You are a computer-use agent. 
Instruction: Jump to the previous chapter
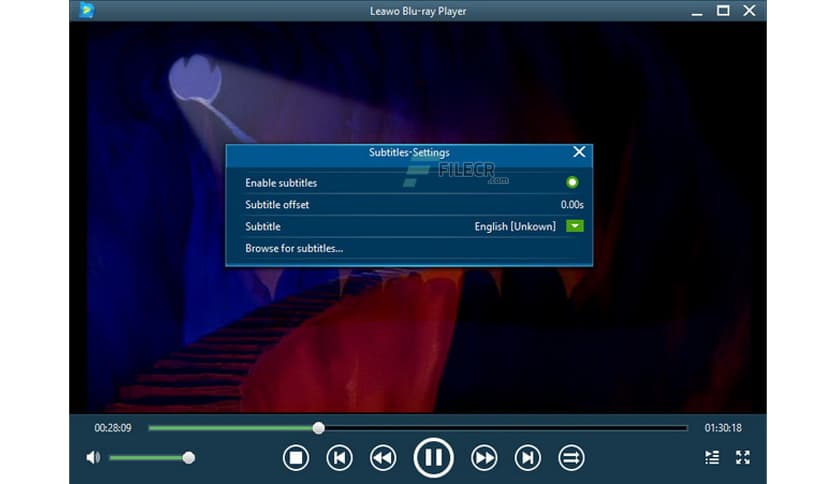340,457
